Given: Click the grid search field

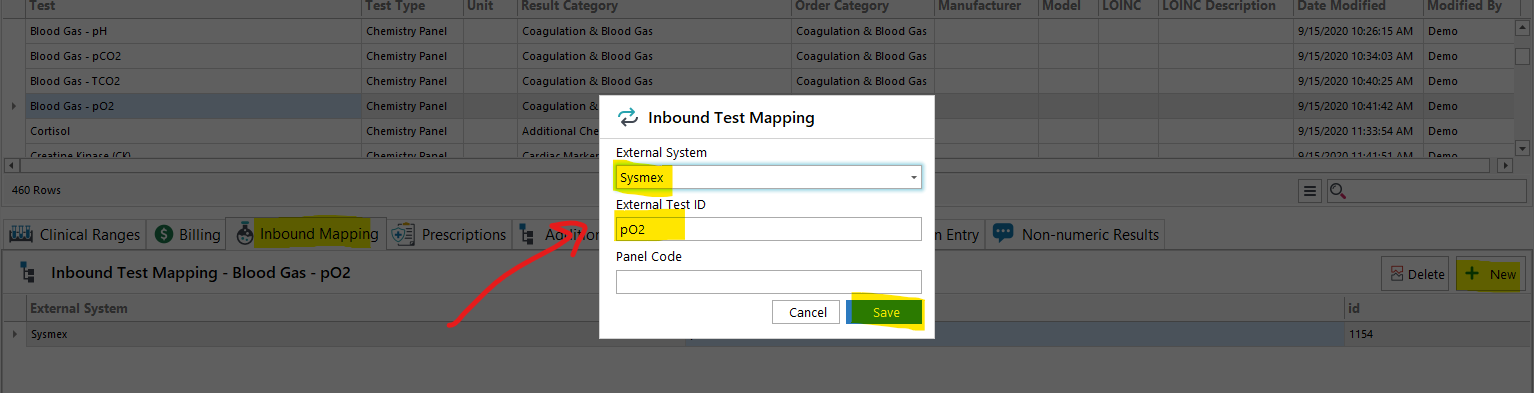Looking at the screenshot, I should coord(1428,190).
